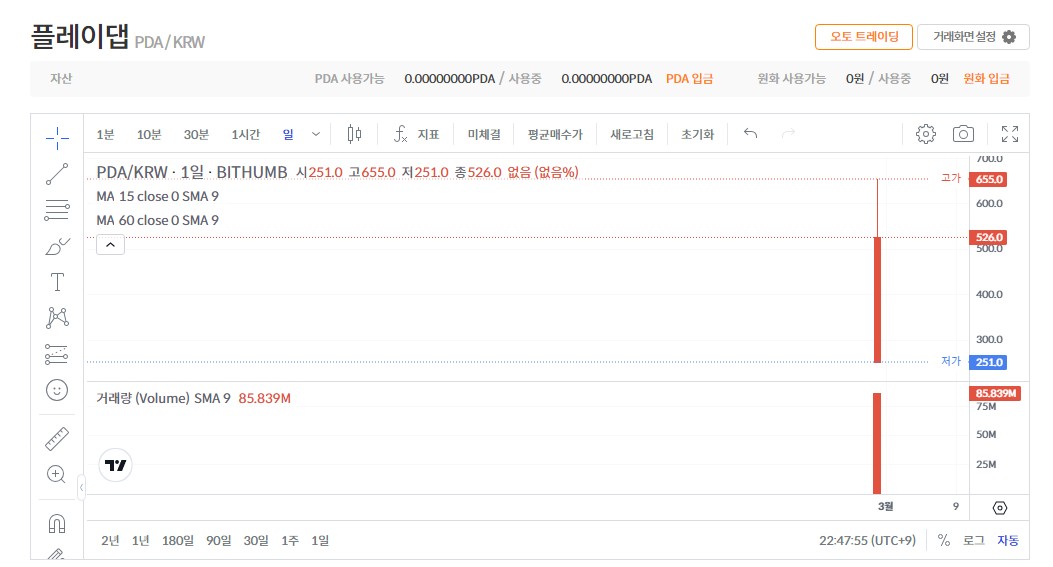The width and height of the screenshot is (1053, 567).
Task: Toggle percent scale mode
Action: [x=944, y=540]
